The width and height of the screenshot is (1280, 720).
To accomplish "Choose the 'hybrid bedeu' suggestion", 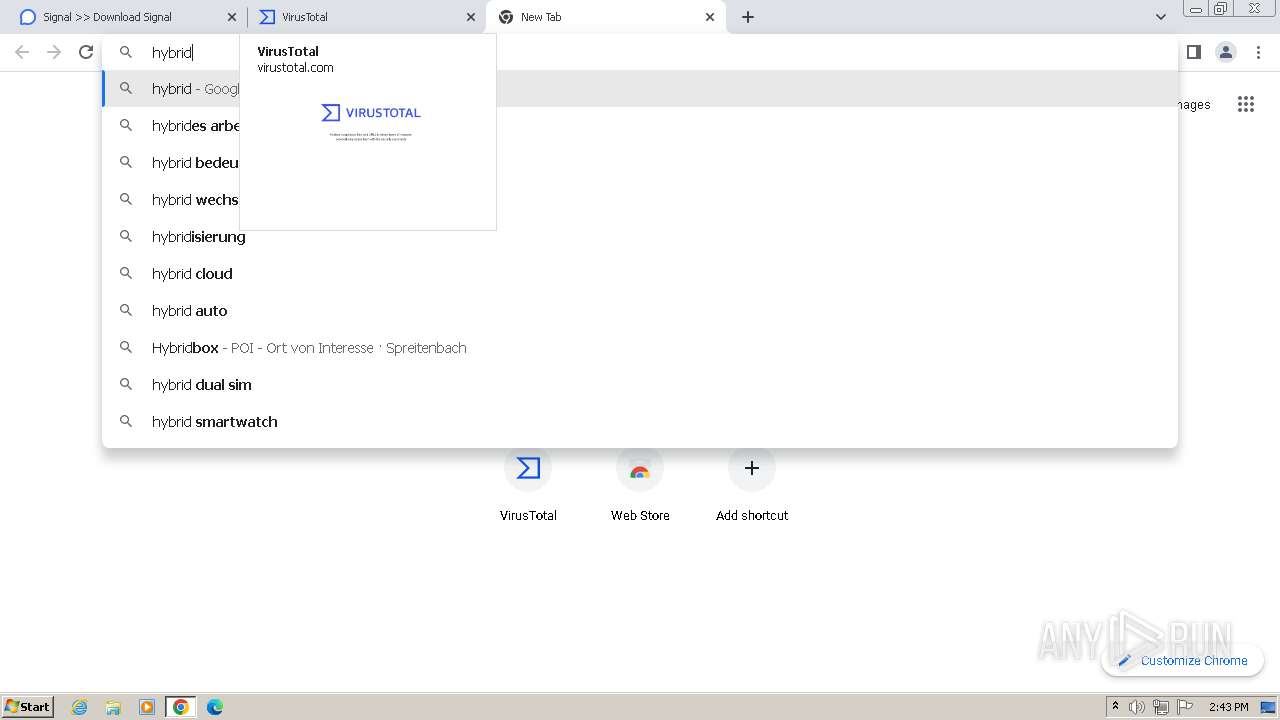I will 640,163.
